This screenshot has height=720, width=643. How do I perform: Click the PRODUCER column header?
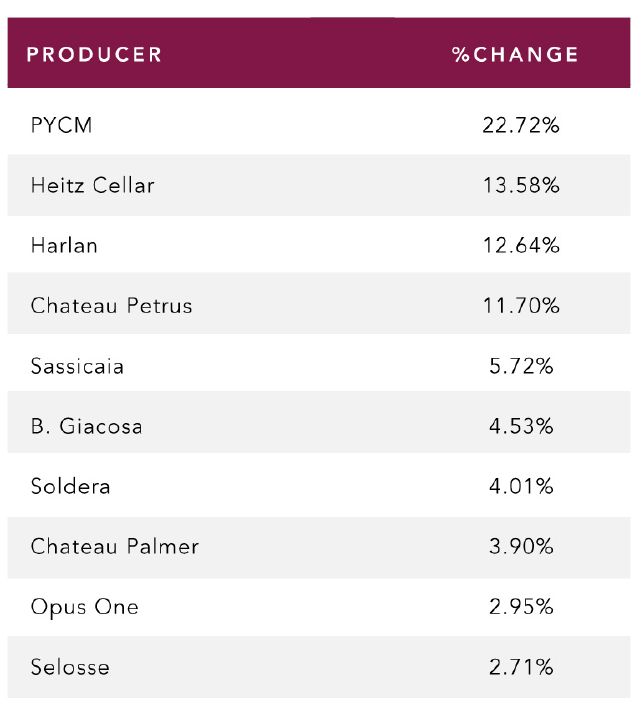pyautogui.click(x=94, y=55)
